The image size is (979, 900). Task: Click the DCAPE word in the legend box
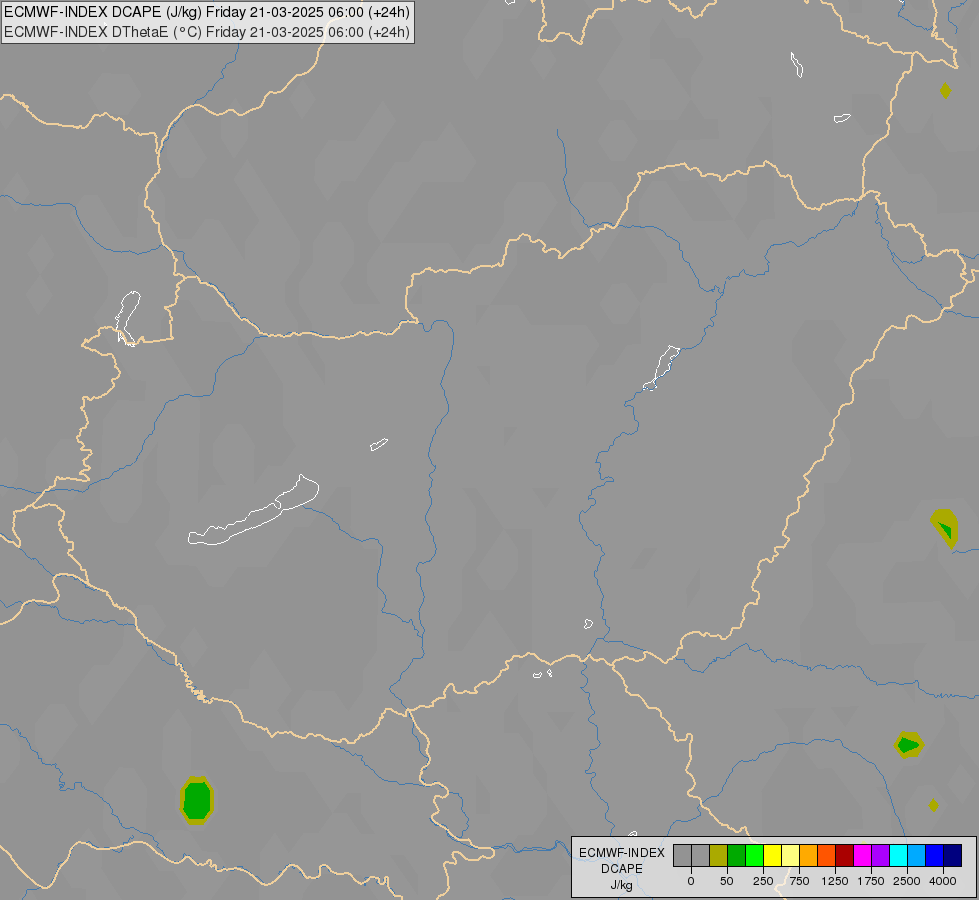pos(622,869)
